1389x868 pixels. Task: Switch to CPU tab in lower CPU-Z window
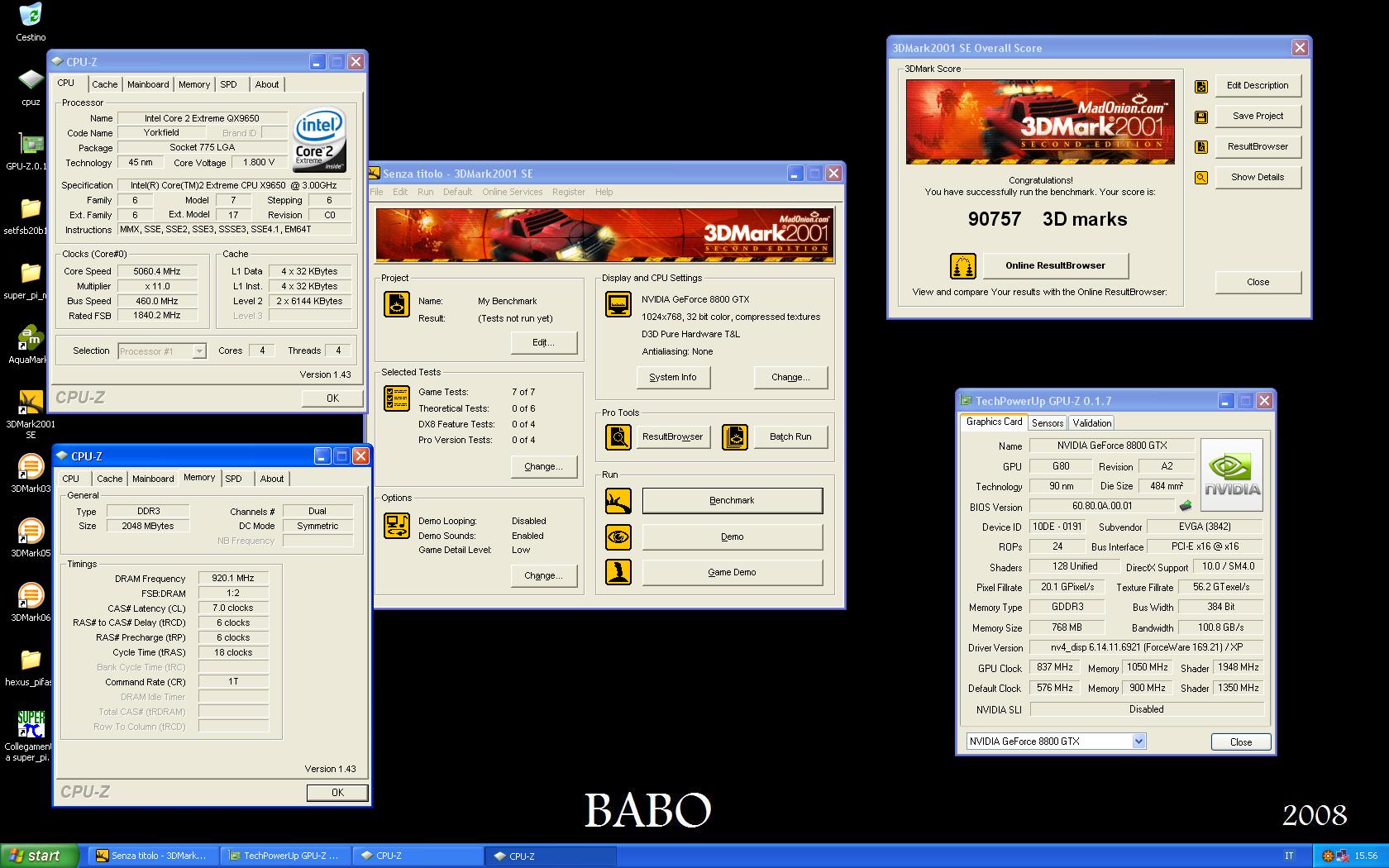(71, 479)
